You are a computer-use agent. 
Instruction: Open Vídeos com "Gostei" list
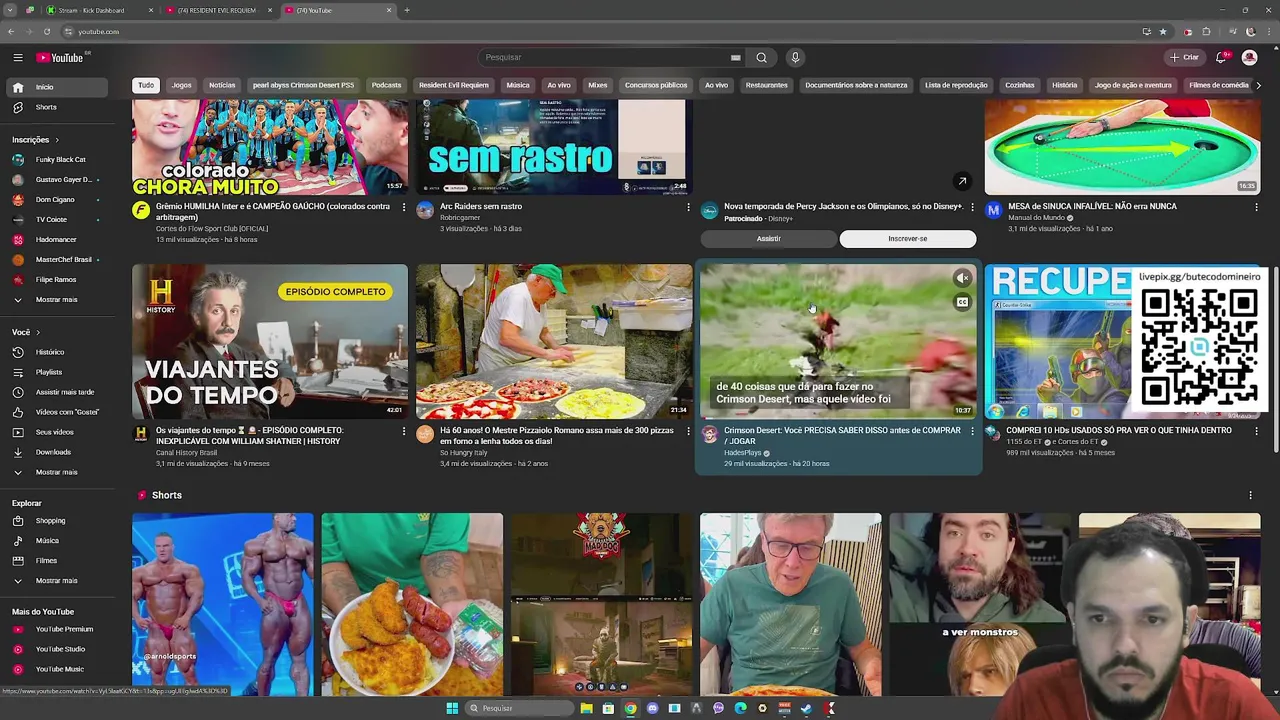pos(56,412)
